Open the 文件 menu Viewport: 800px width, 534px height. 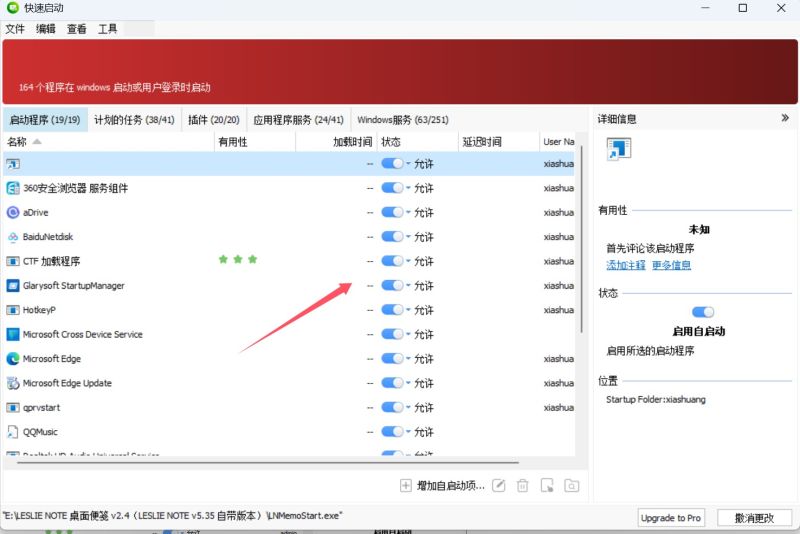[15, 29]
